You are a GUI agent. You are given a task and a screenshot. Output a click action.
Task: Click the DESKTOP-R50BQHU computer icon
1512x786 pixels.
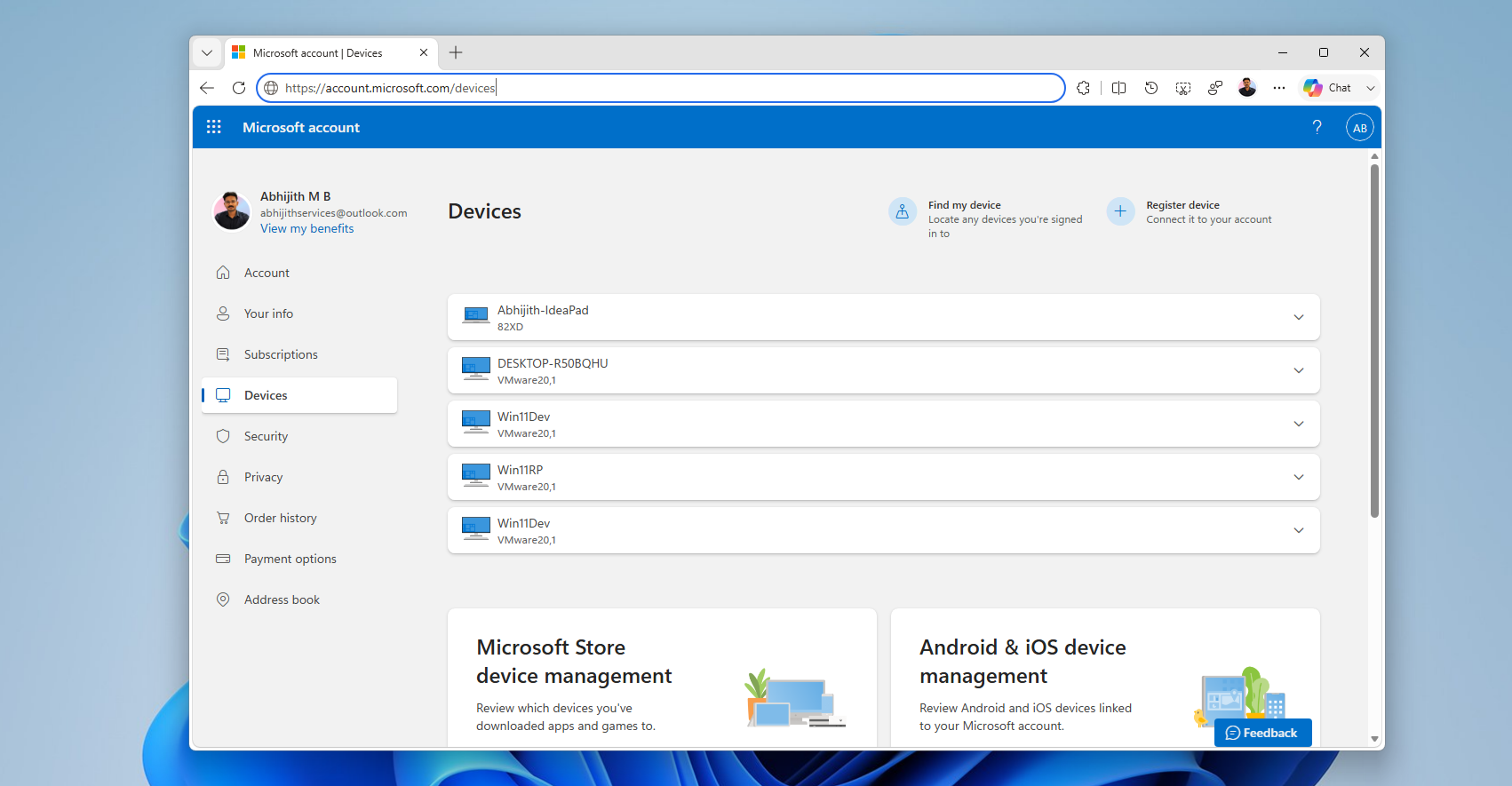coord(476,369)
